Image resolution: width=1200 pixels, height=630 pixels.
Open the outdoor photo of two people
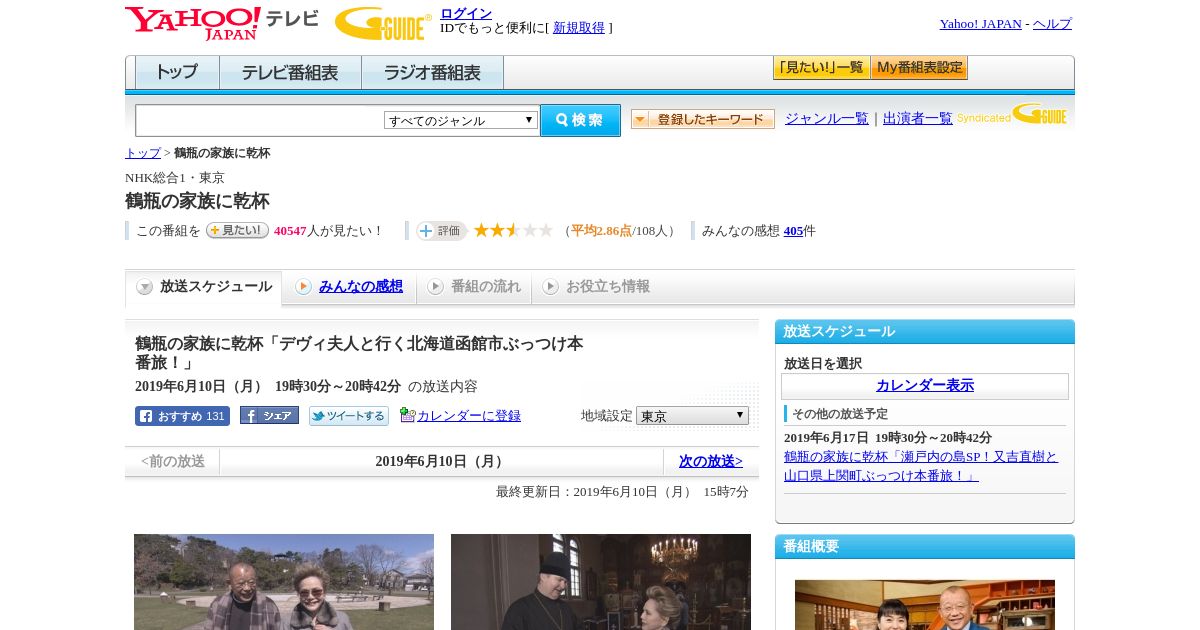284,582
